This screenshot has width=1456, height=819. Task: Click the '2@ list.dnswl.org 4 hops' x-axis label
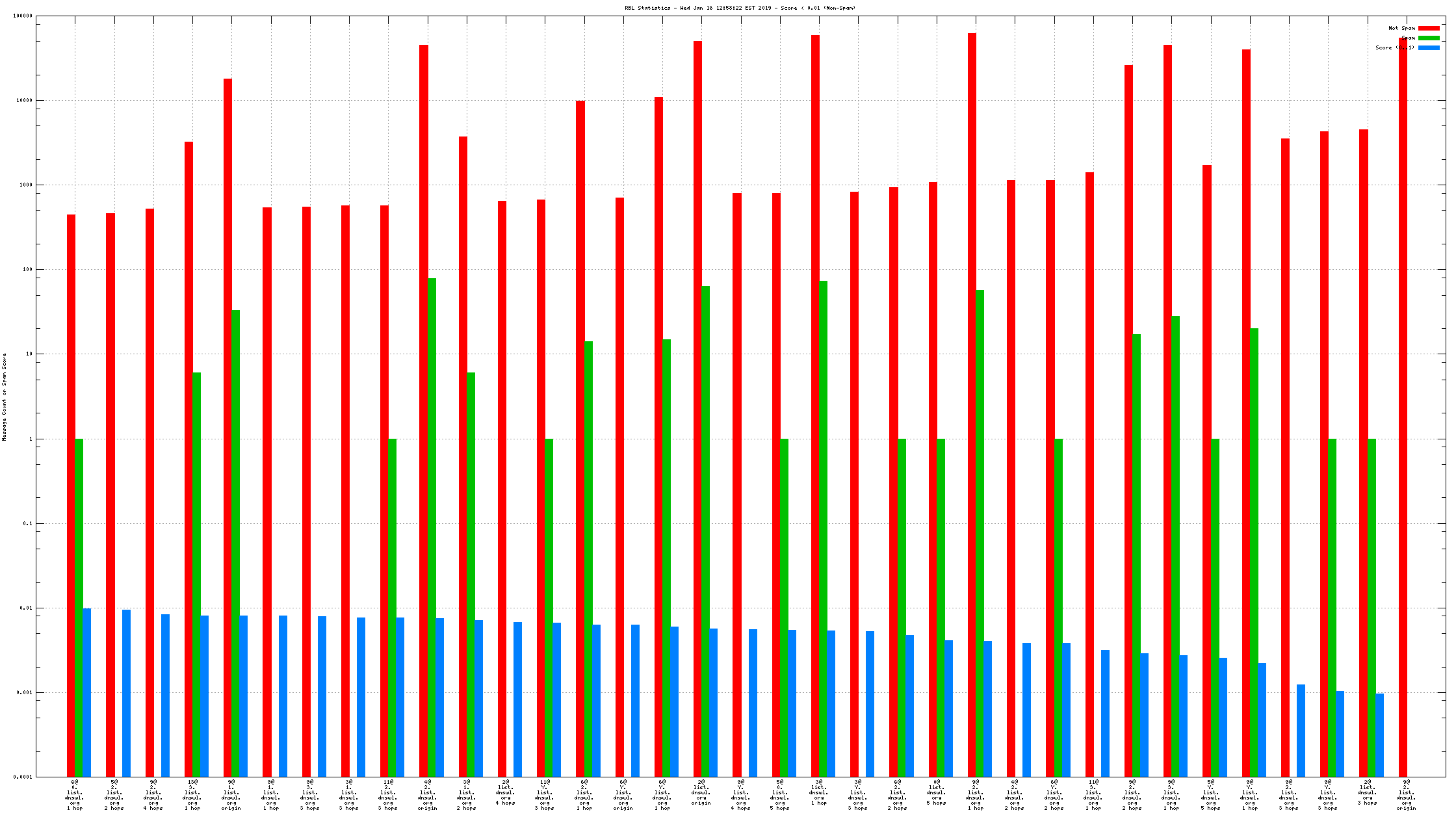(505, 792)
